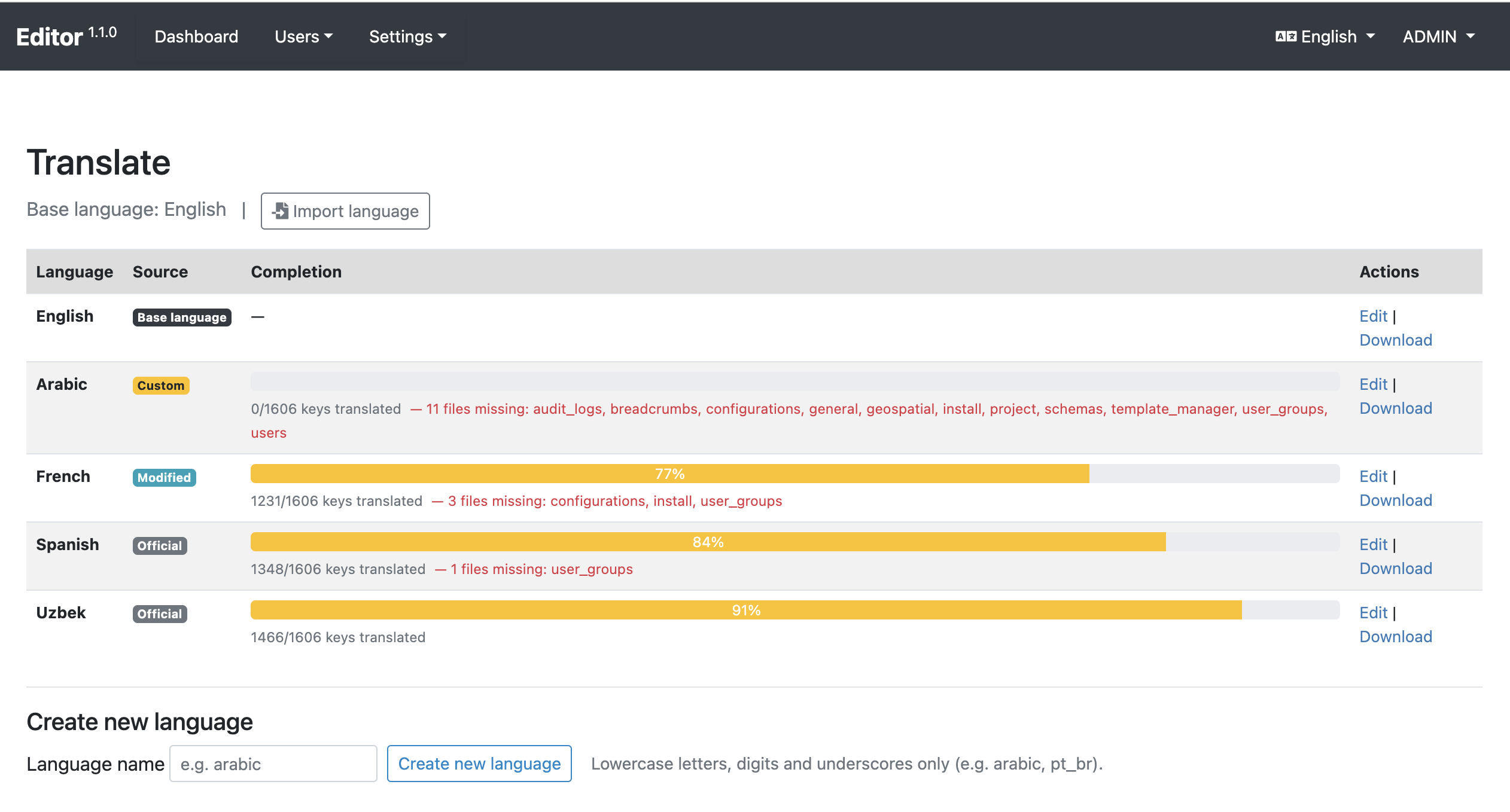Click the Editor logo in navbar

click(50, 37)
